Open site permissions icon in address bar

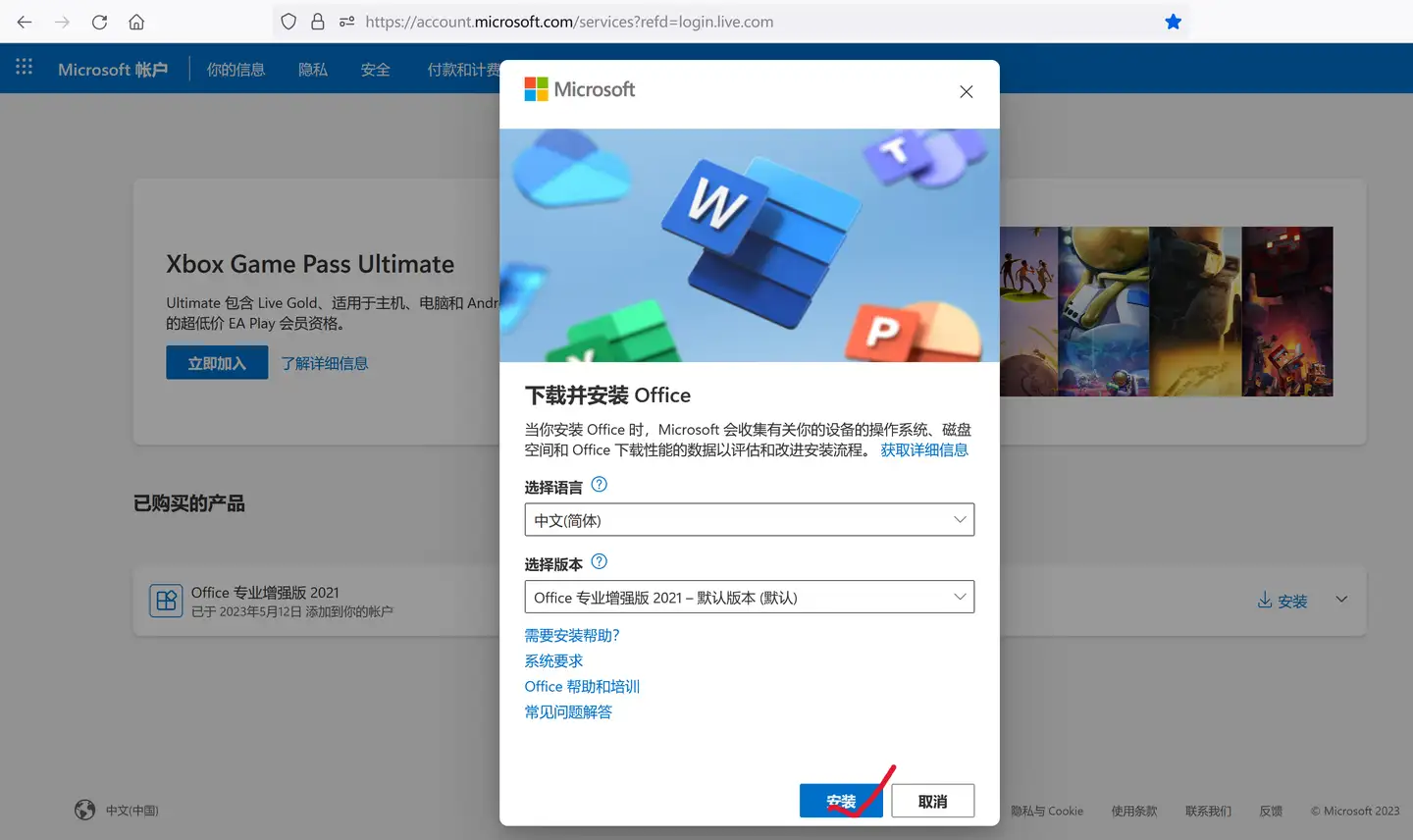(346, 22)
